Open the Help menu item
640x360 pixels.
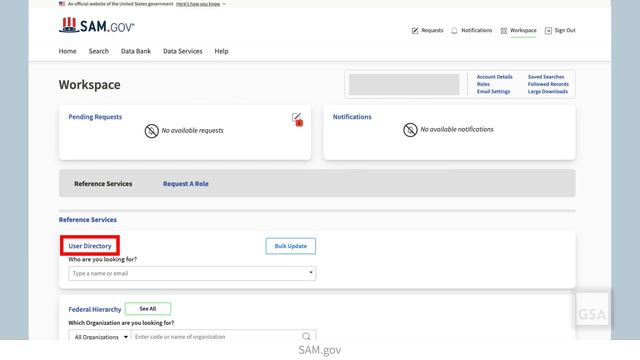(x=221, y=51)
